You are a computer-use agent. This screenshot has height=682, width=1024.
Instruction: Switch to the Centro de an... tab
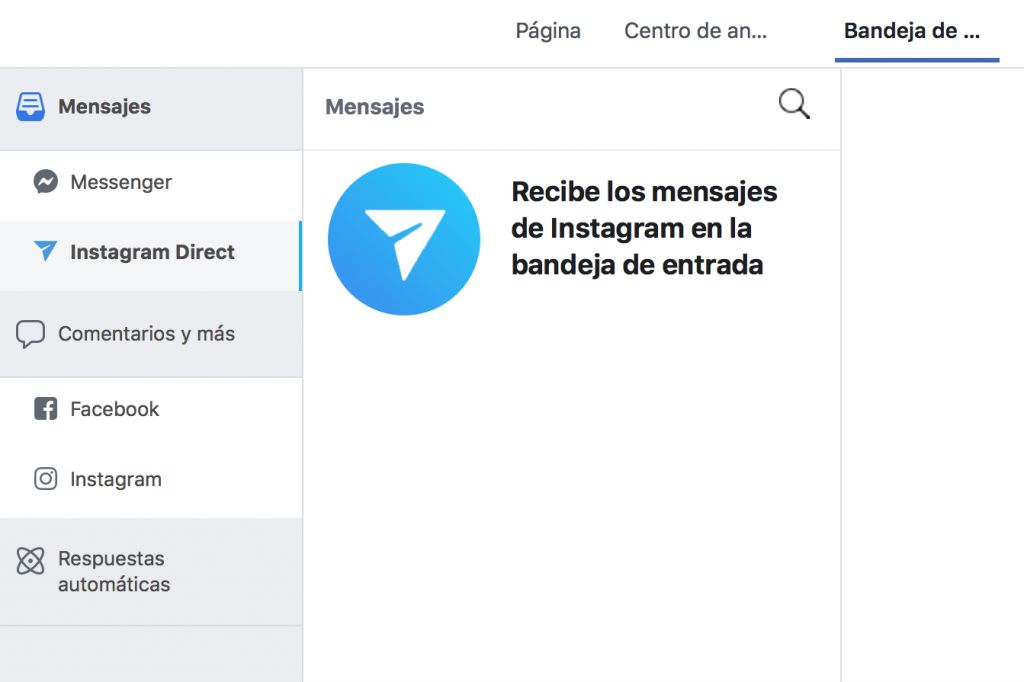pyautogui.click(x=696, y=31)
